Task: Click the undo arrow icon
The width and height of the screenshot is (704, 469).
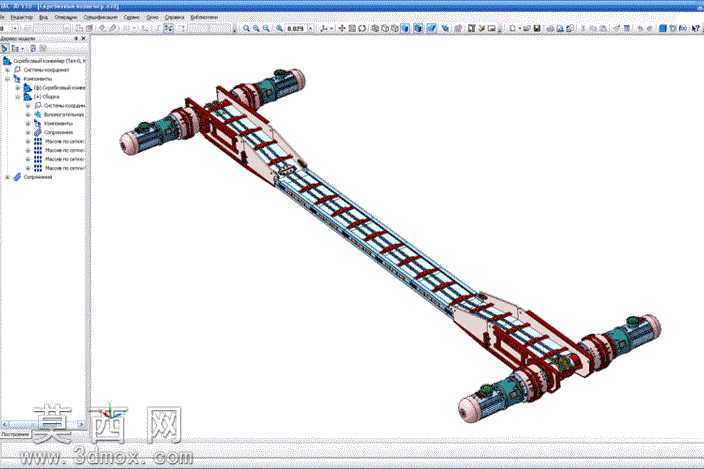Action: click(640, 28)
